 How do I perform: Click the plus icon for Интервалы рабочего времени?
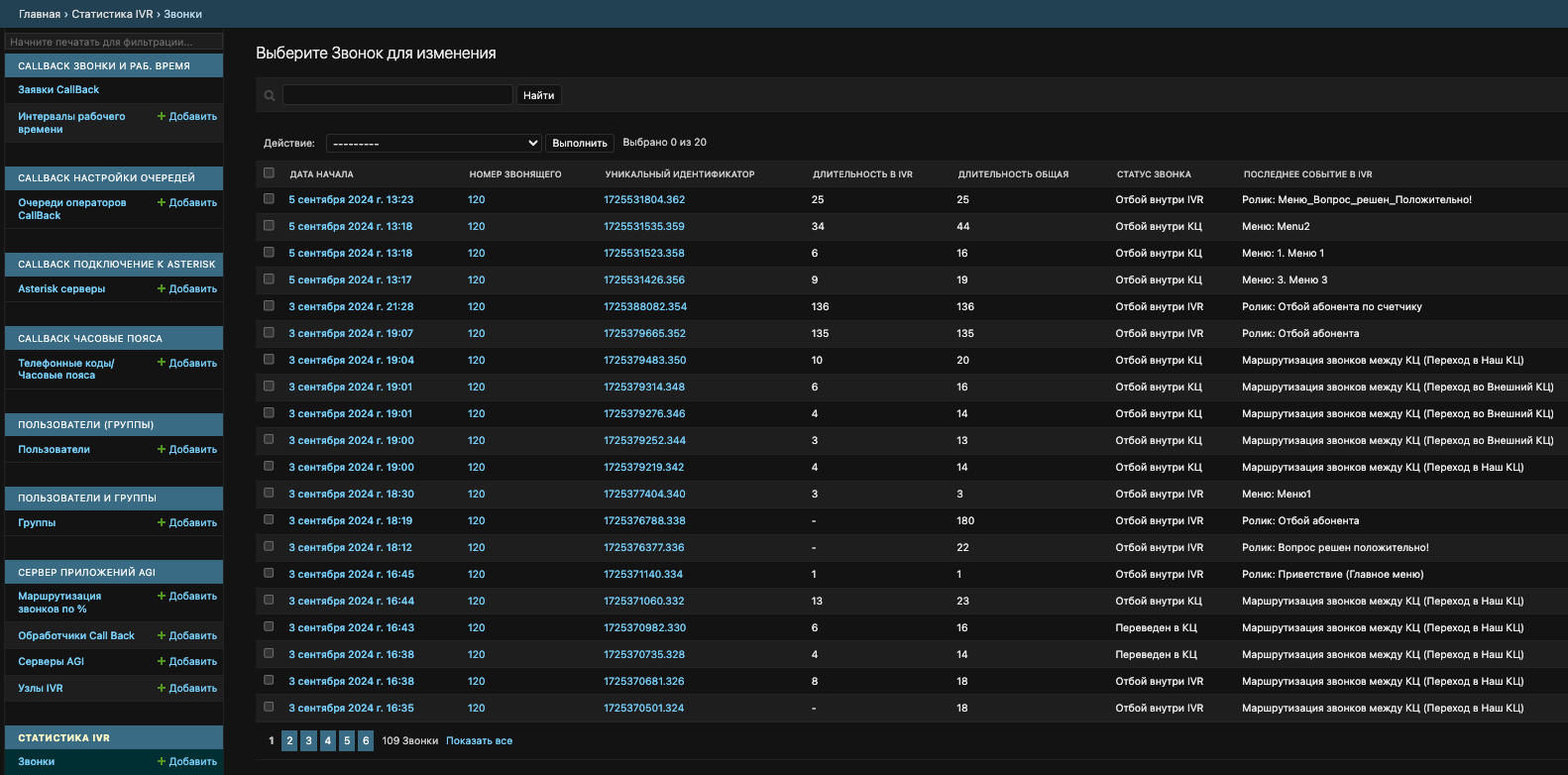(x=162, y=116)
